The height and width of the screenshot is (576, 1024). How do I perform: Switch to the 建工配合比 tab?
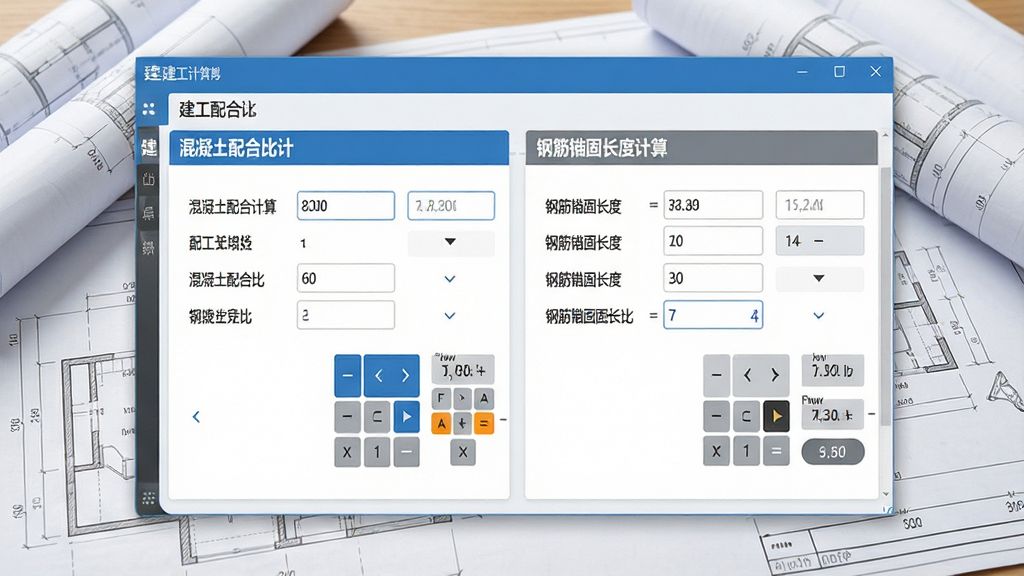217,110
